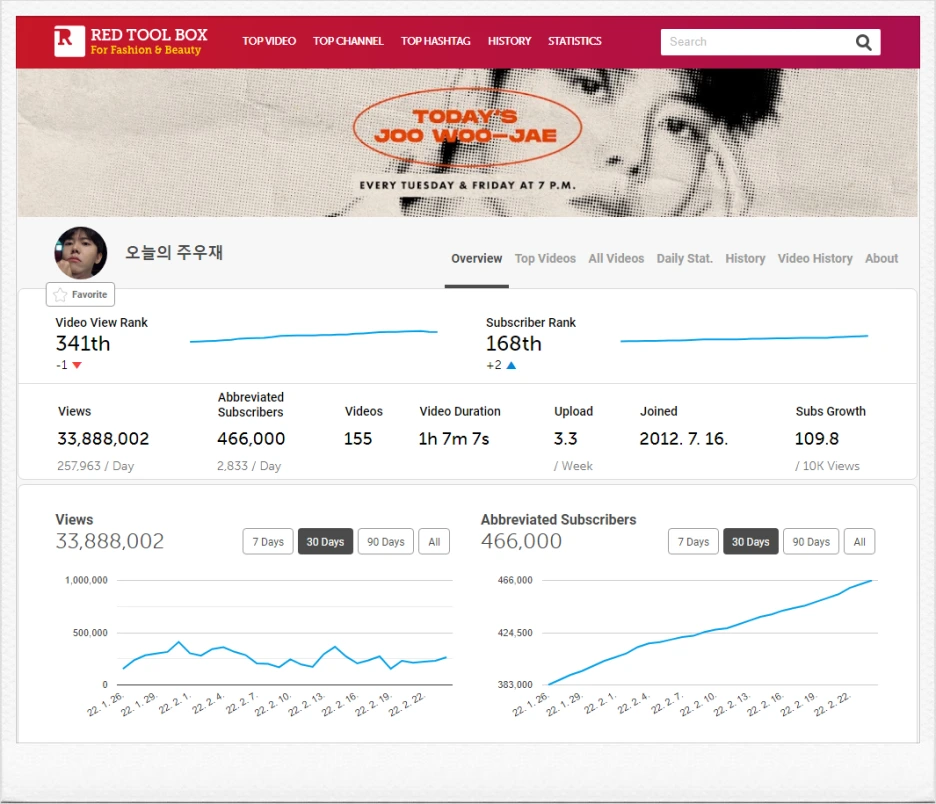Switch to the Video History tab
This screenshot has height=804, width=936.
815,258
